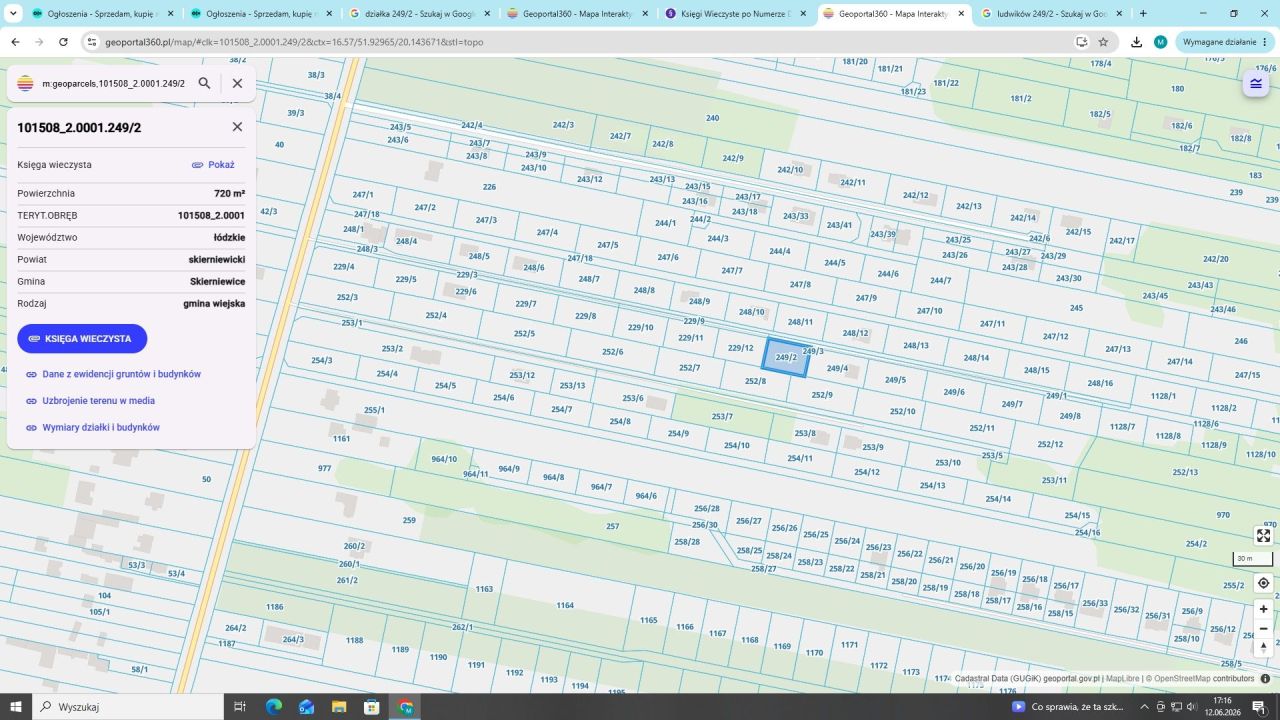This screenshot has width=1280, height=720.
Task: Open the Windows Start menu
Action: click(15, 707)
